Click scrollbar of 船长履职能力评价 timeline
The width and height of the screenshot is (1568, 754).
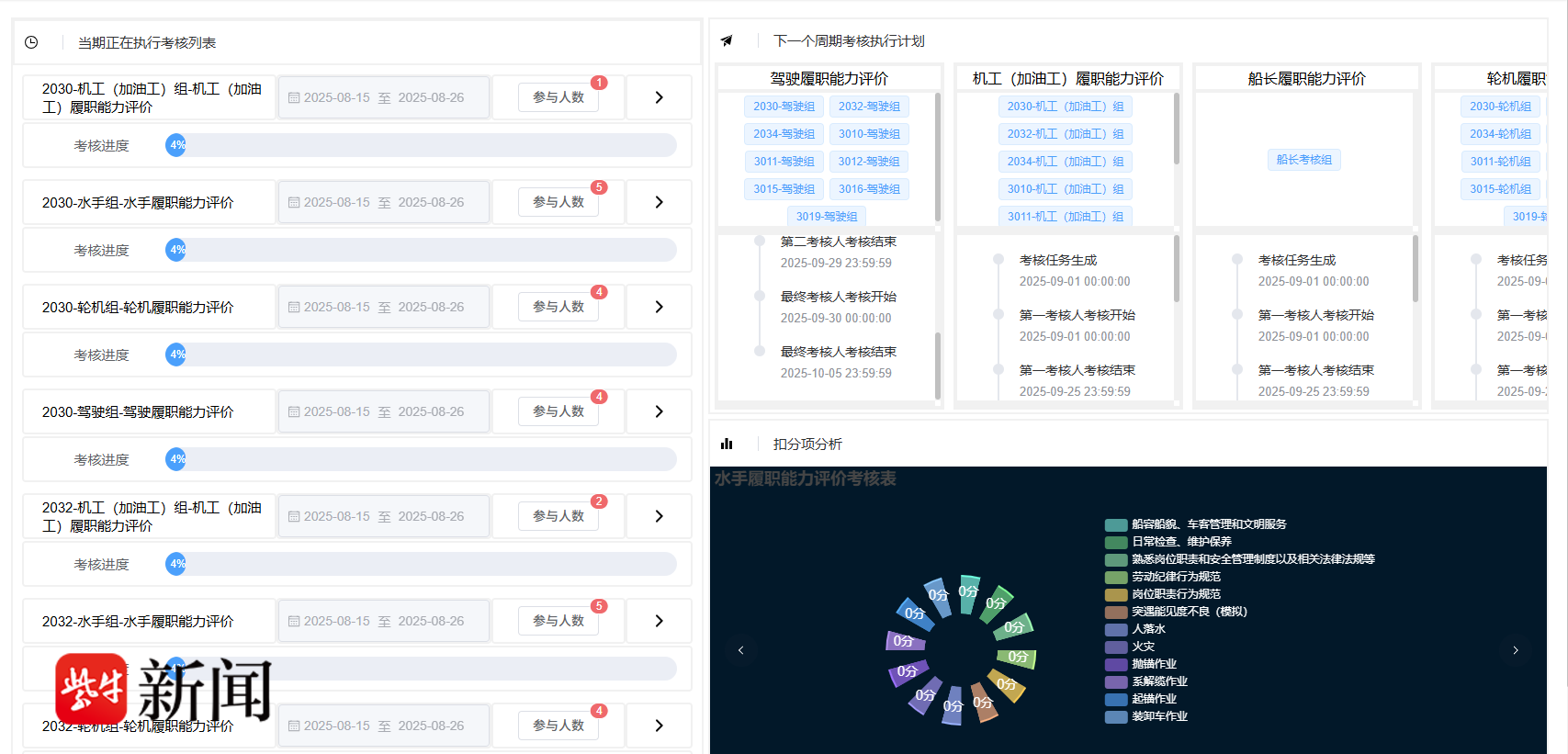pos(1416,269)
